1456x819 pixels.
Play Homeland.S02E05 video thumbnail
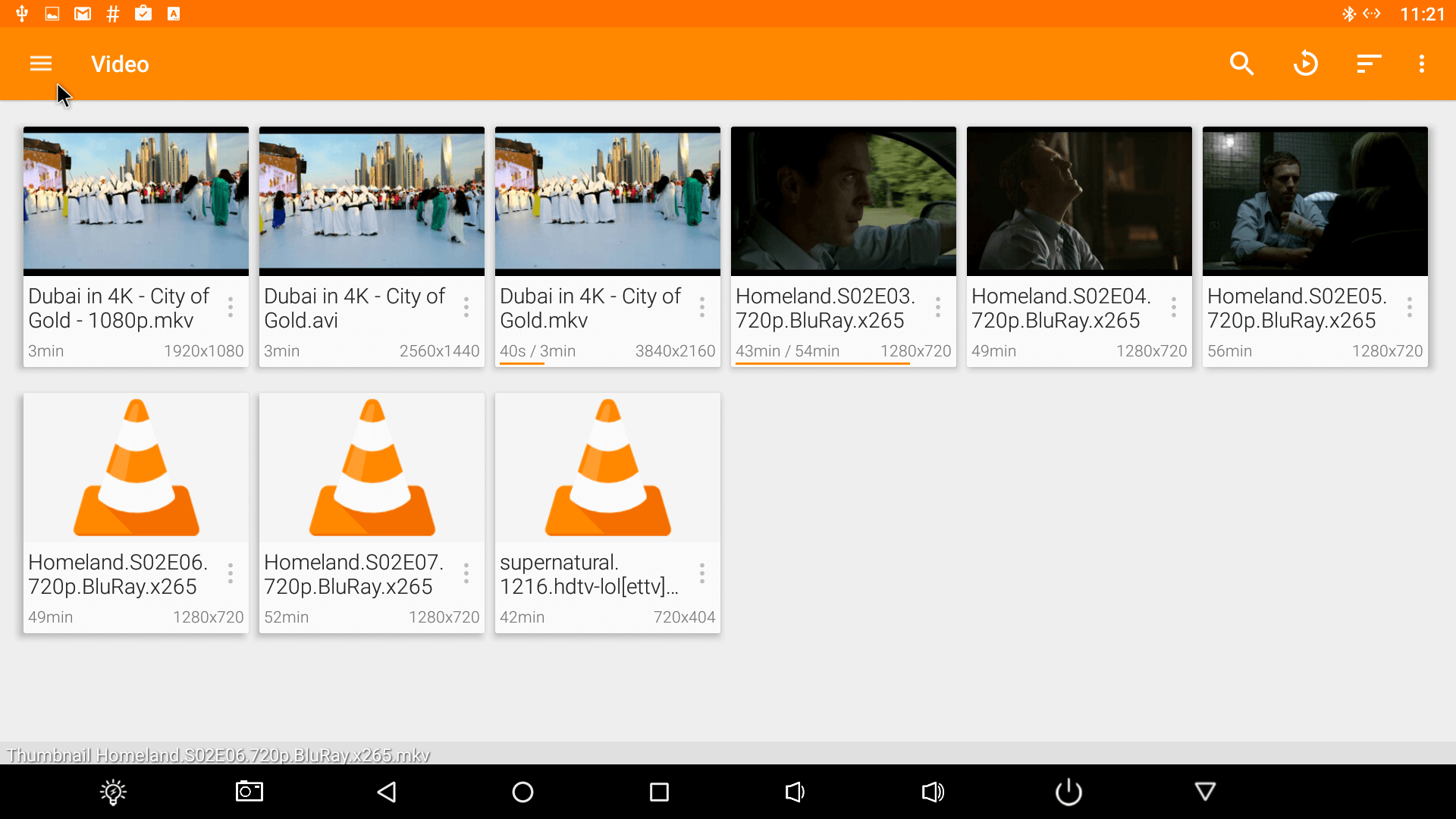click(x=1315, y=201)
